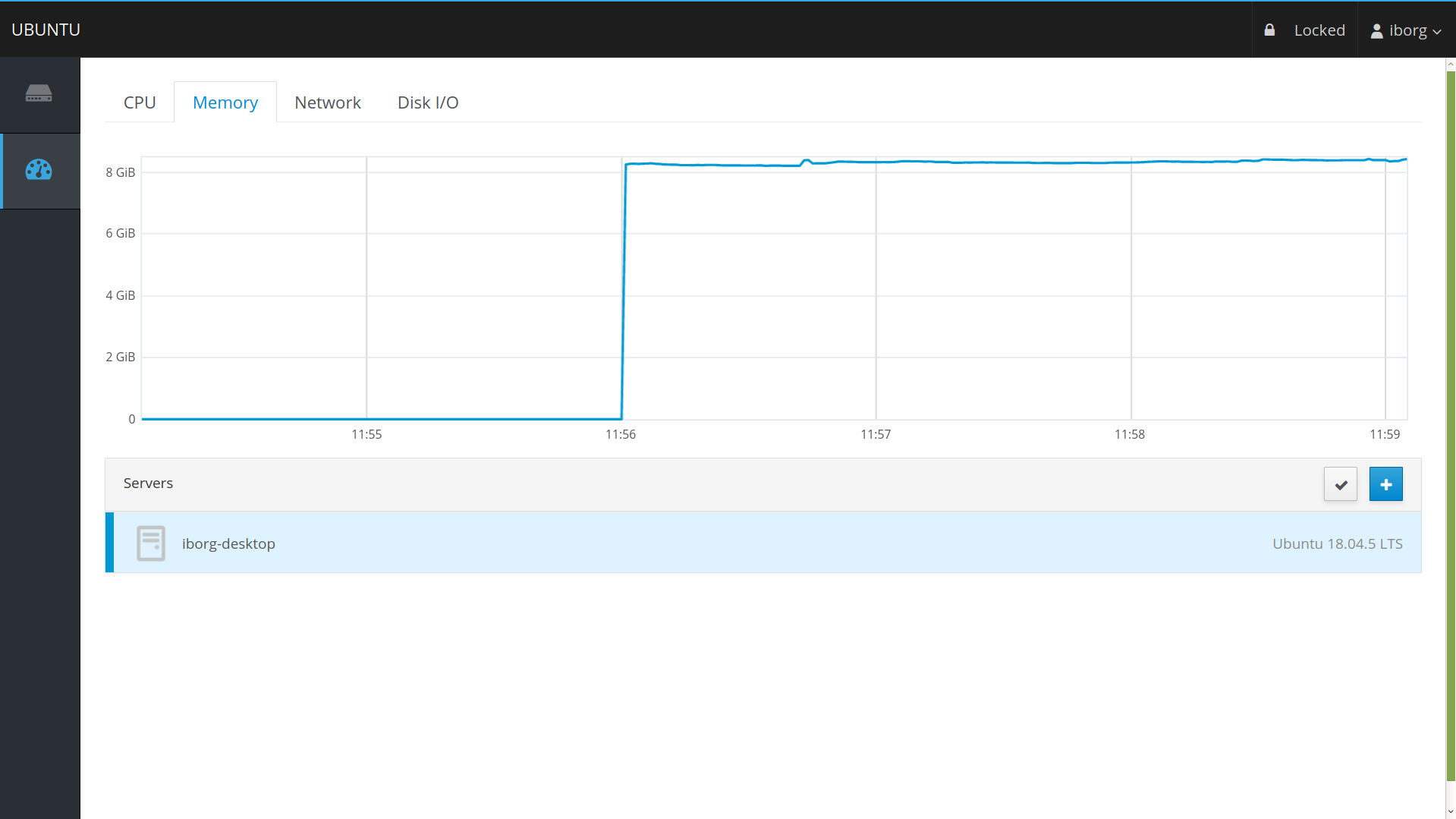Click the iborg-desktop server icon
The height and width of the screenshot is (819, 1456).
151,543
